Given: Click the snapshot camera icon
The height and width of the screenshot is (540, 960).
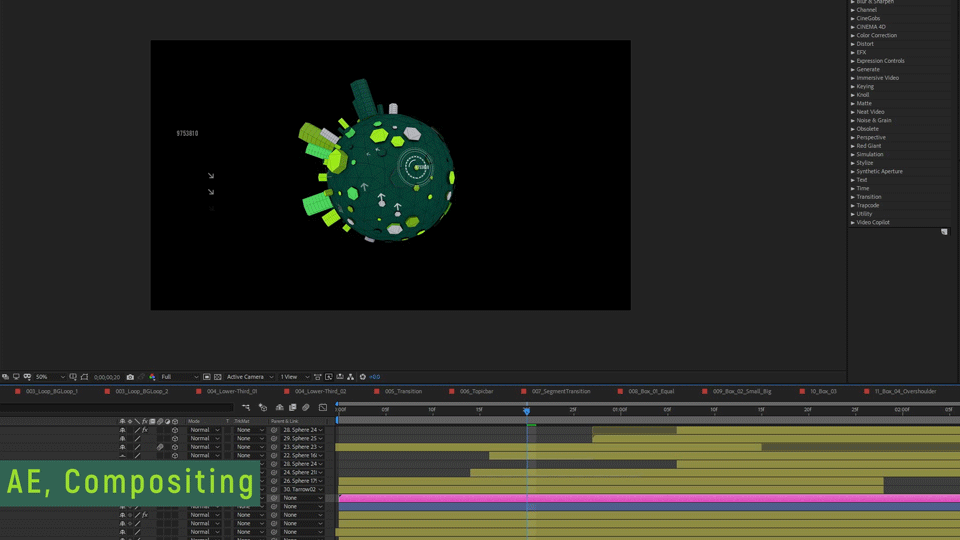Looking at the screenshot, I should 130,377.
